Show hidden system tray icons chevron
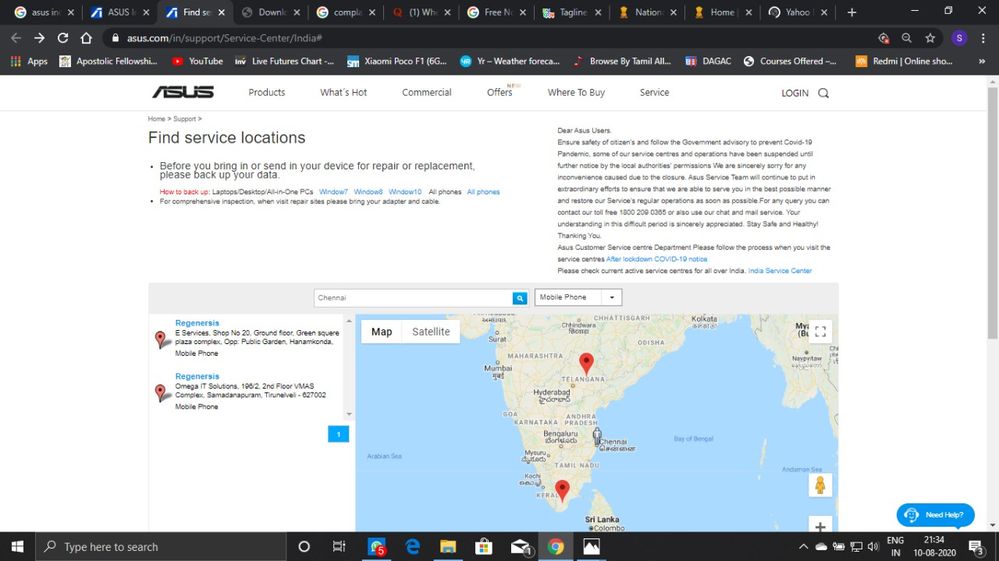The image size is (999, 561). pos(803,546)
